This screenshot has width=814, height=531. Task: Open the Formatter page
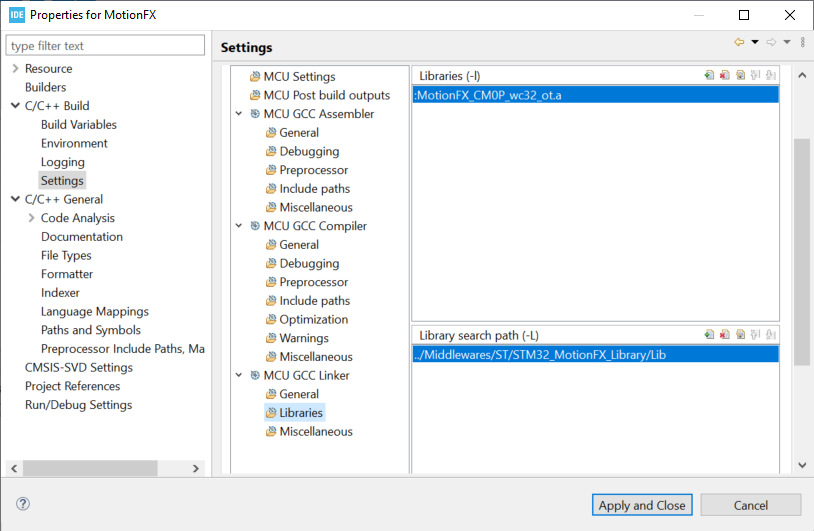click(67, 274)
